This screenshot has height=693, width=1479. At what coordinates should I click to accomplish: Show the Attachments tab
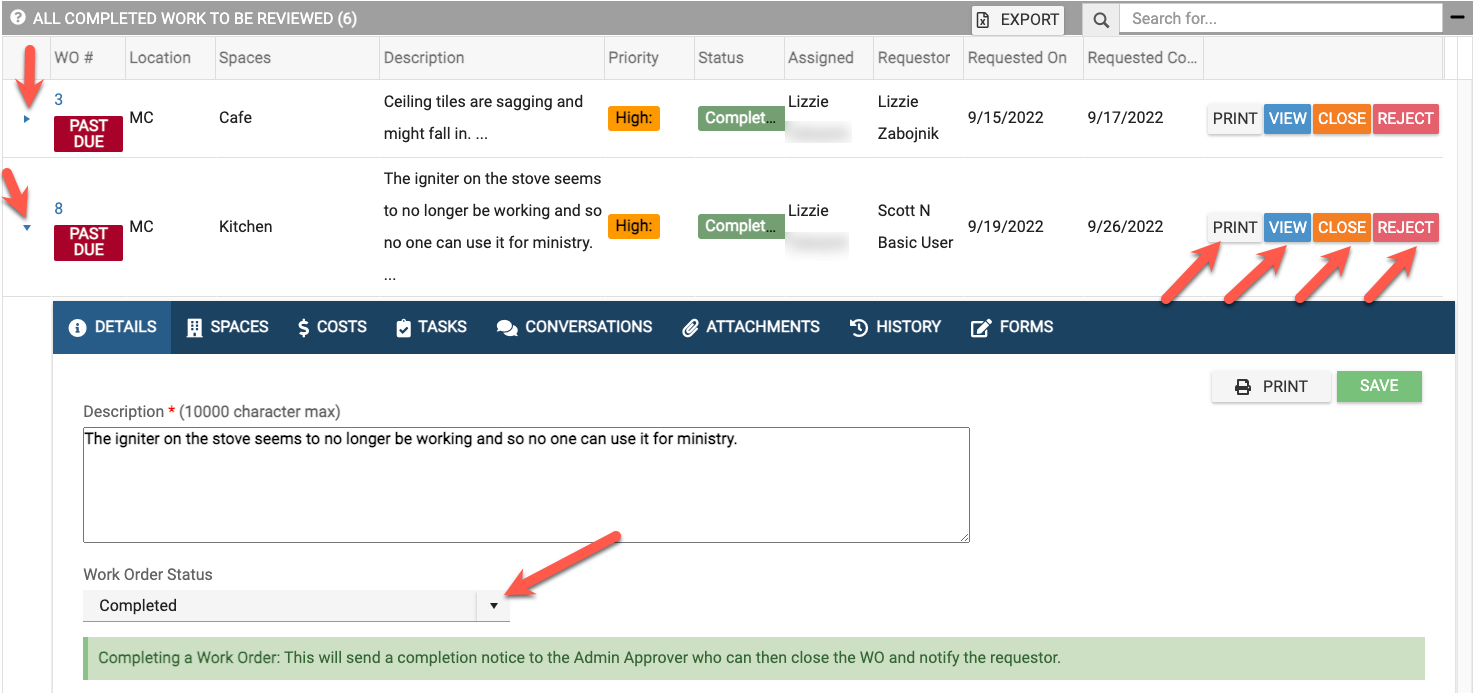[x=751, y=327]
